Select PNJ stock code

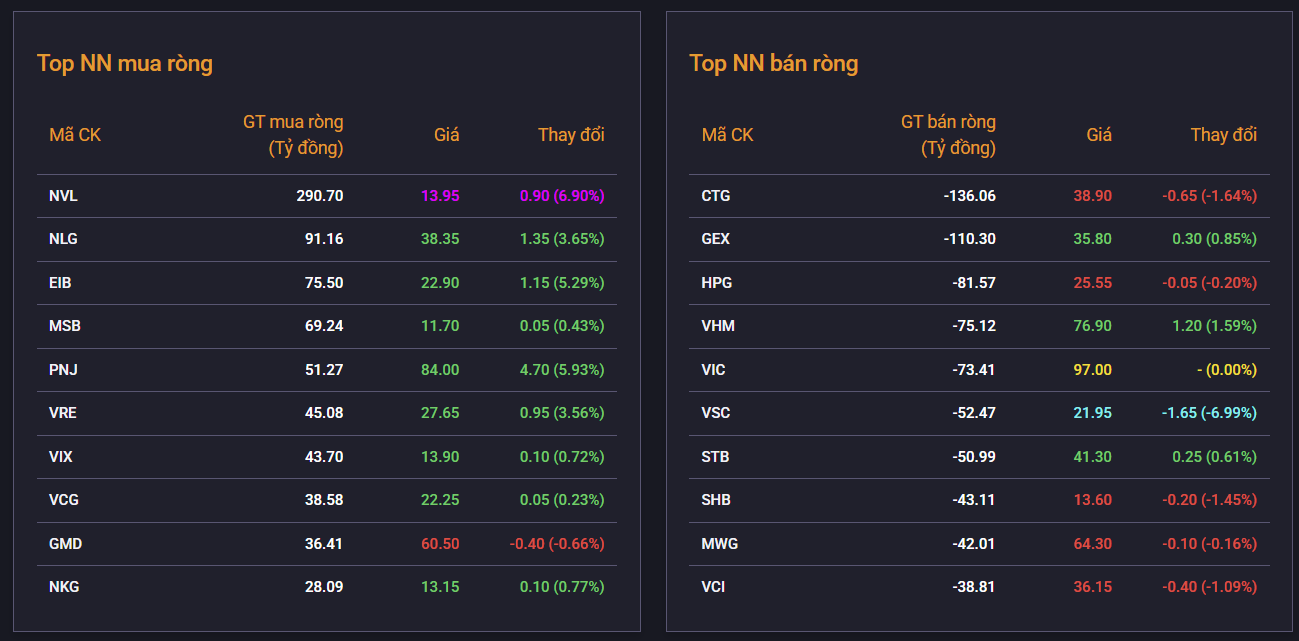pos(63,370)
